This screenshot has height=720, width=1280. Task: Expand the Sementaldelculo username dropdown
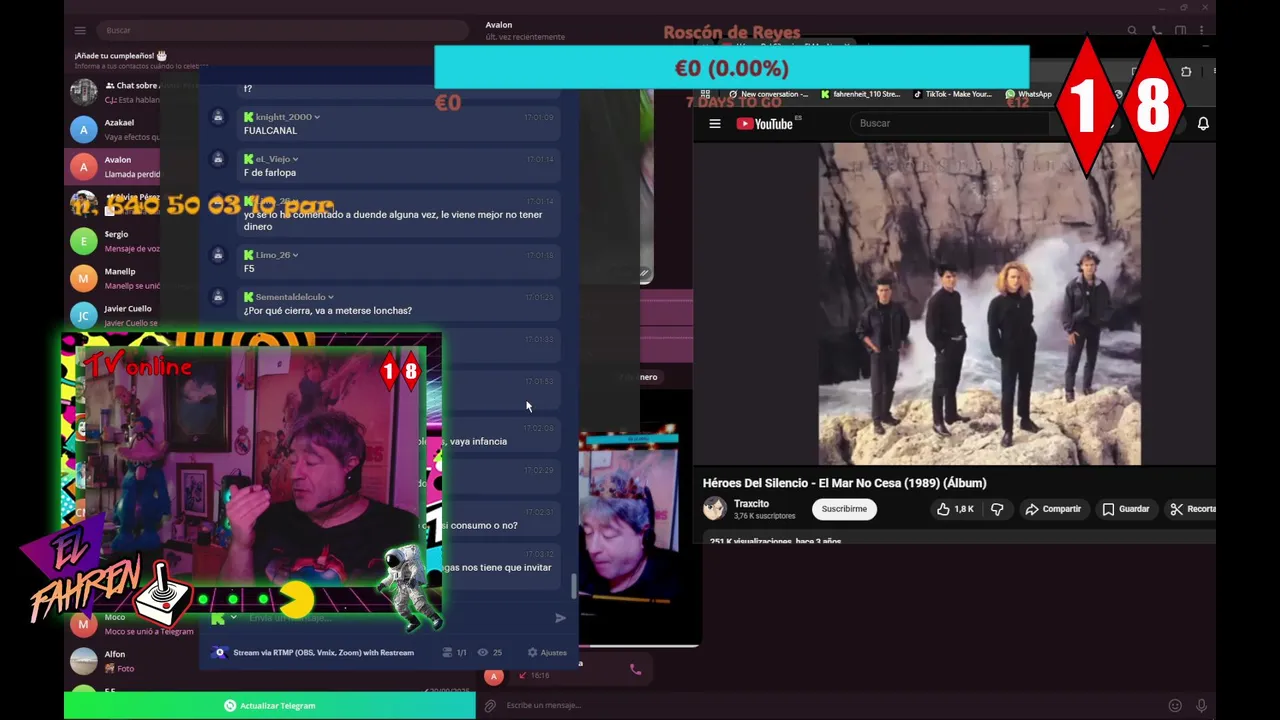331,297
